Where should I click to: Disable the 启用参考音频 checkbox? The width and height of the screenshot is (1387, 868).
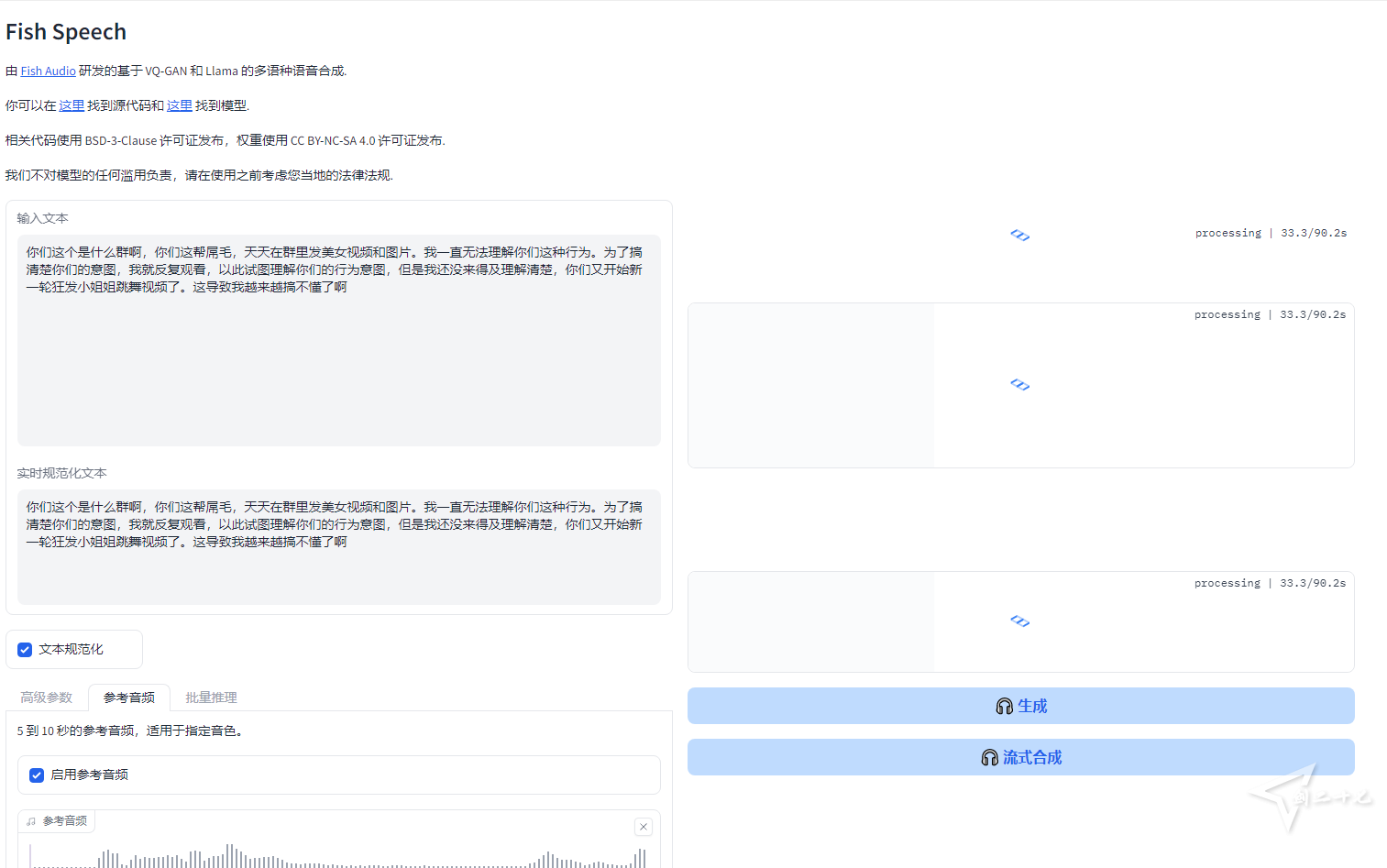(x=37, y=775)
